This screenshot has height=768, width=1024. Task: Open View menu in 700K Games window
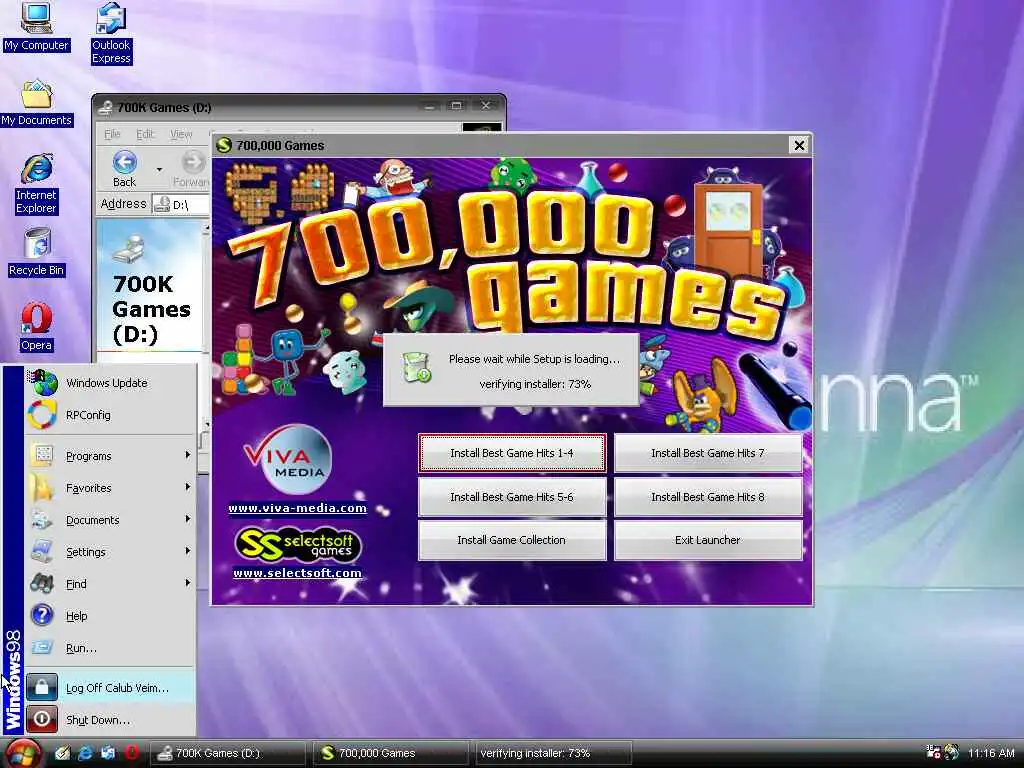(181, 134)
